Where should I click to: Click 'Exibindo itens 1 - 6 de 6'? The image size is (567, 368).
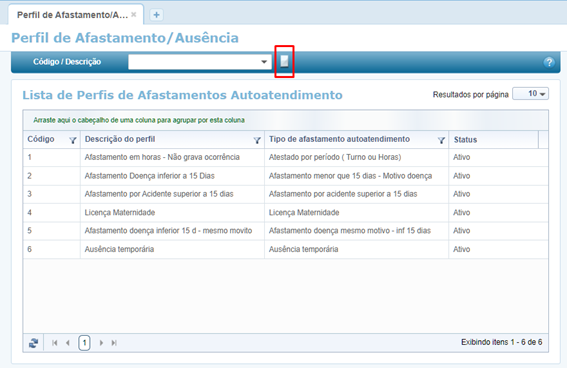tap(502, 342)
